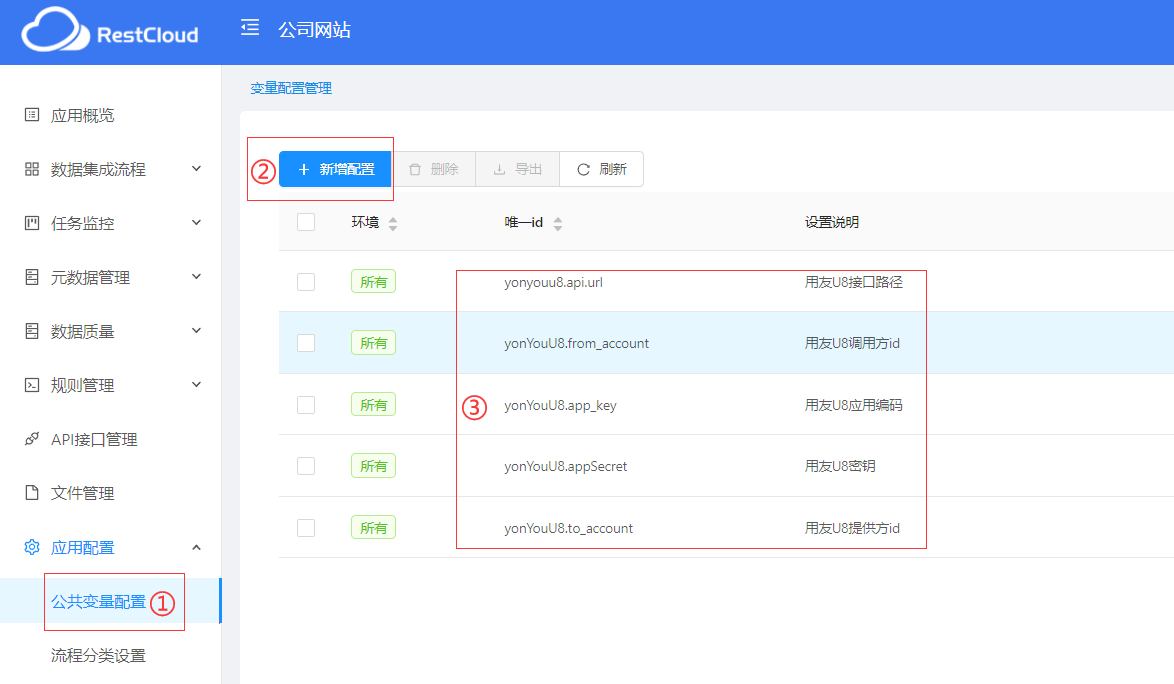Screen dimensions: 1174x684
Task: Click the 任务监控 sidebar icon
Action: pyautogui.click(x=32, y=223)
